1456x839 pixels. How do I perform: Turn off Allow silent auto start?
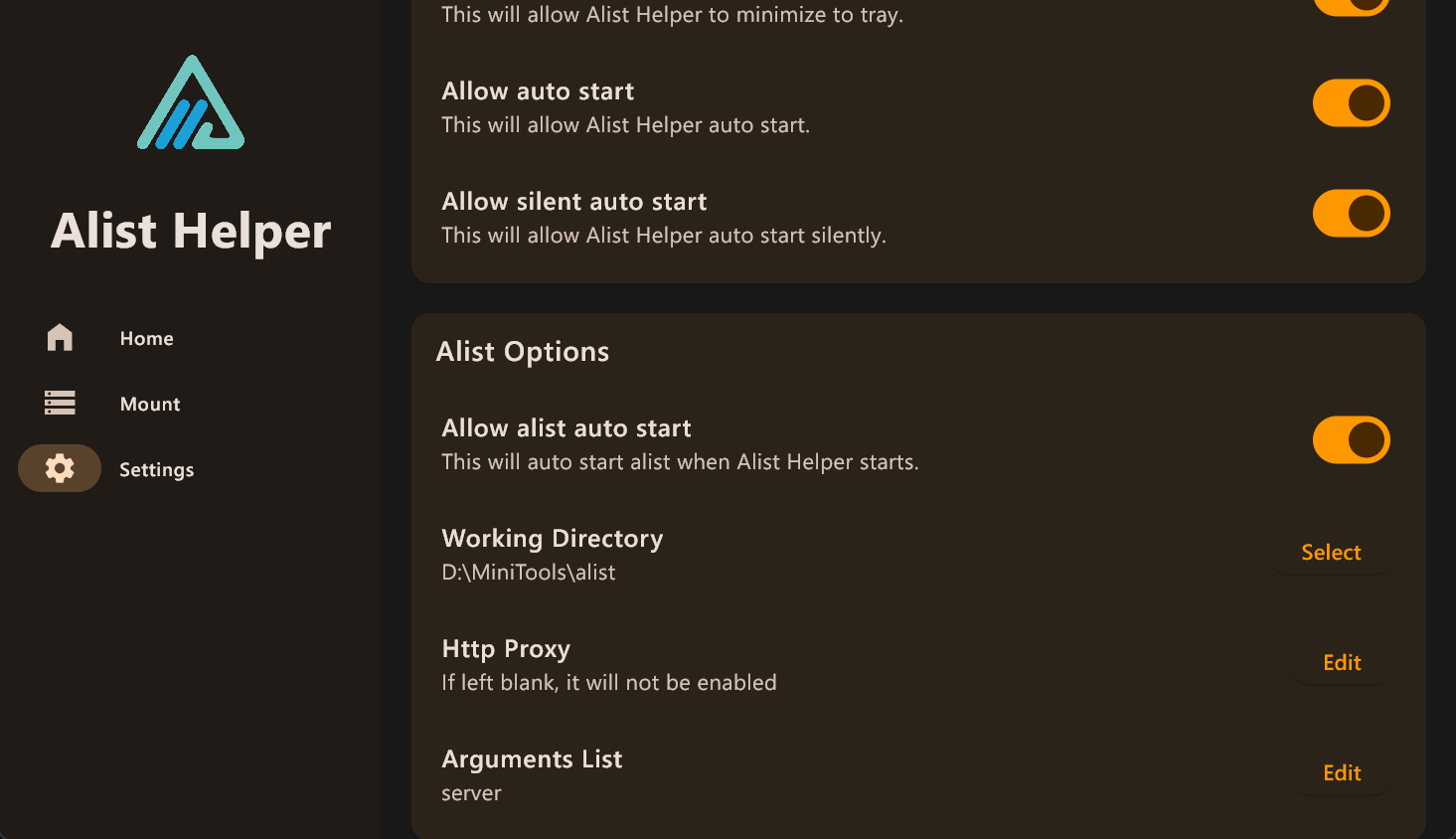click(x=1351, y=213)
